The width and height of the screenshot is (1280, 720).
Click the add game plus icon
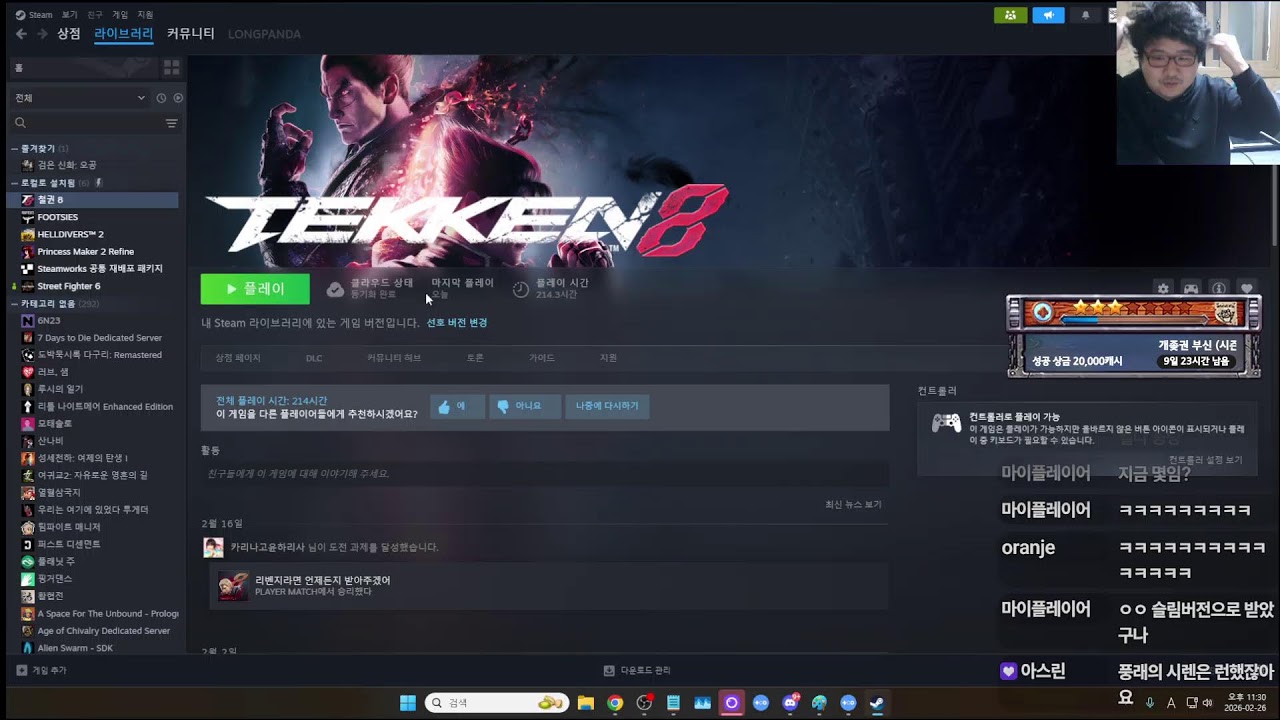pos(22,670)
